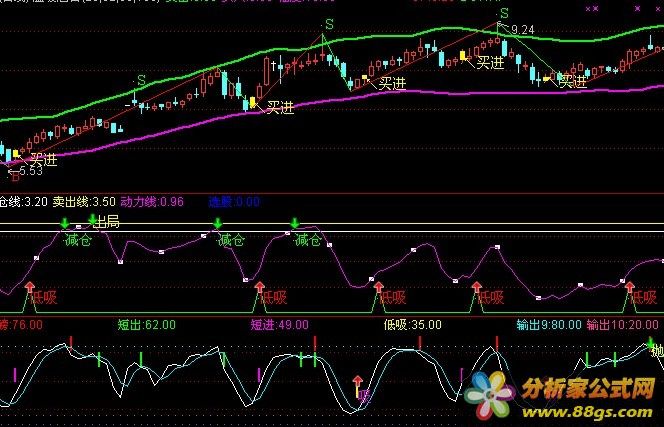This screenshot has width=664, height=427.
Task: Click the rightmost 买进 label on the price chart
Action: (x=573, y=81)
